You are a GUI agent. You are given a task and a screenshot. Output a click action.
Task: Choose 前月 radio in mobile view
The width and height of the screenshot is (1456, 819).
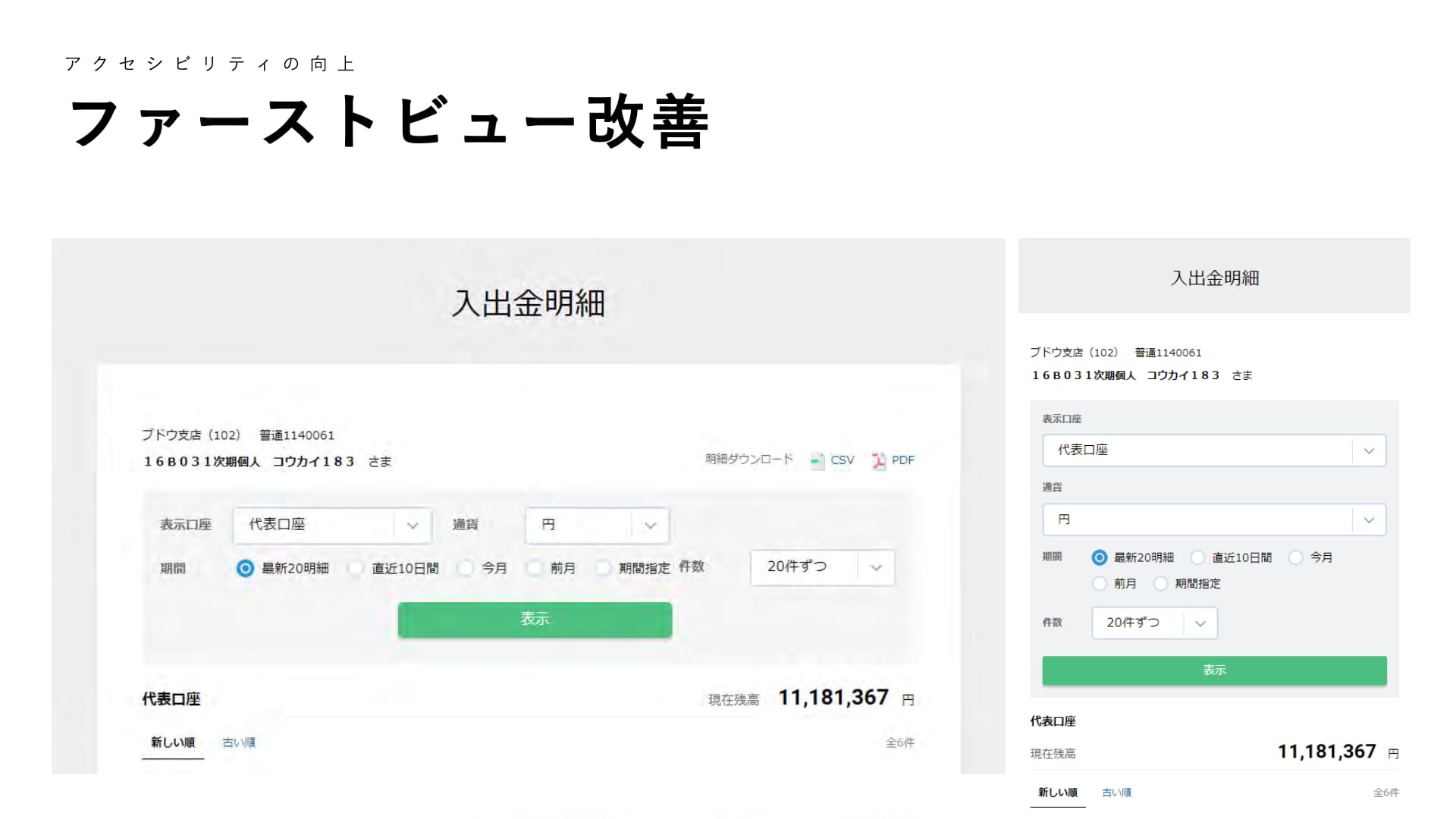click(x=1099, y=583)
